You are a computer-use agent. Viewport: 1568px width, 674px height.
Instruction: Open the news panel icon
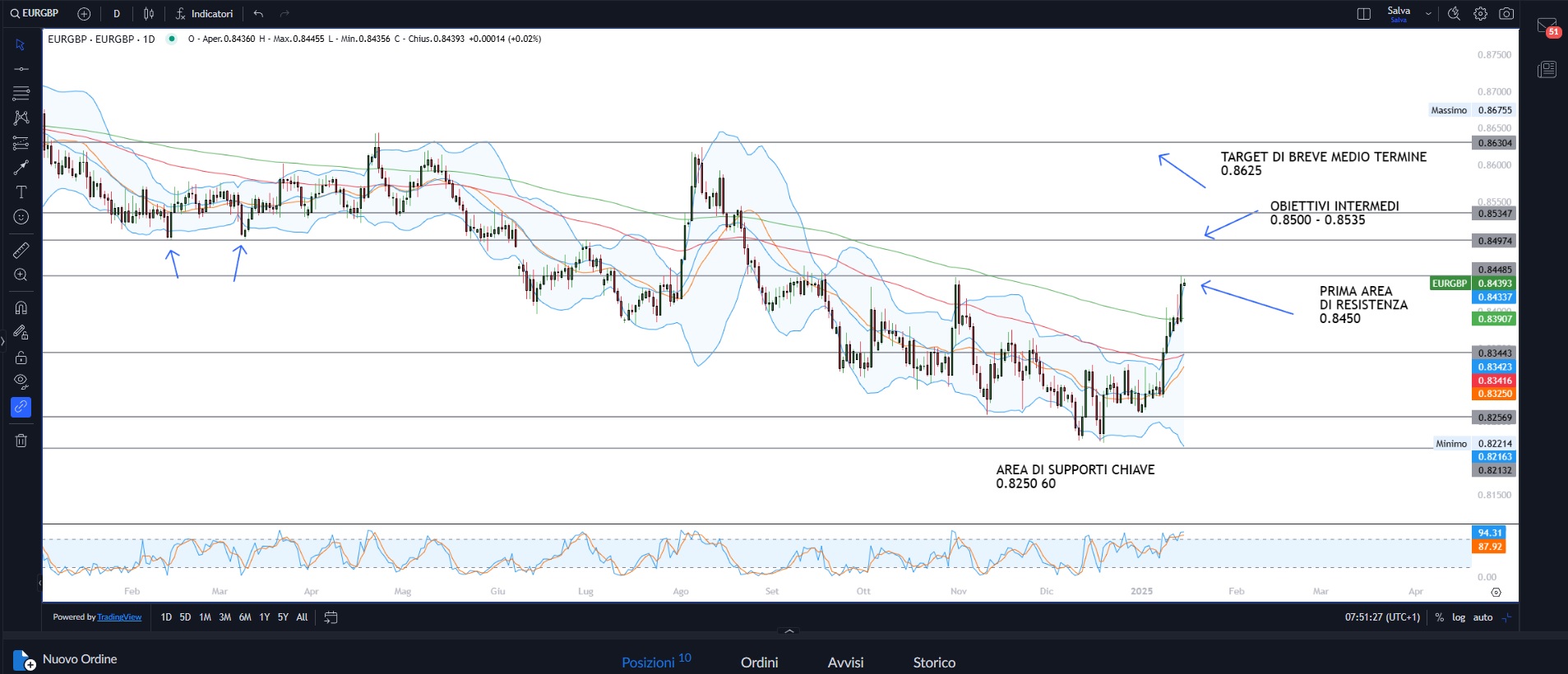click(1547, 69)
